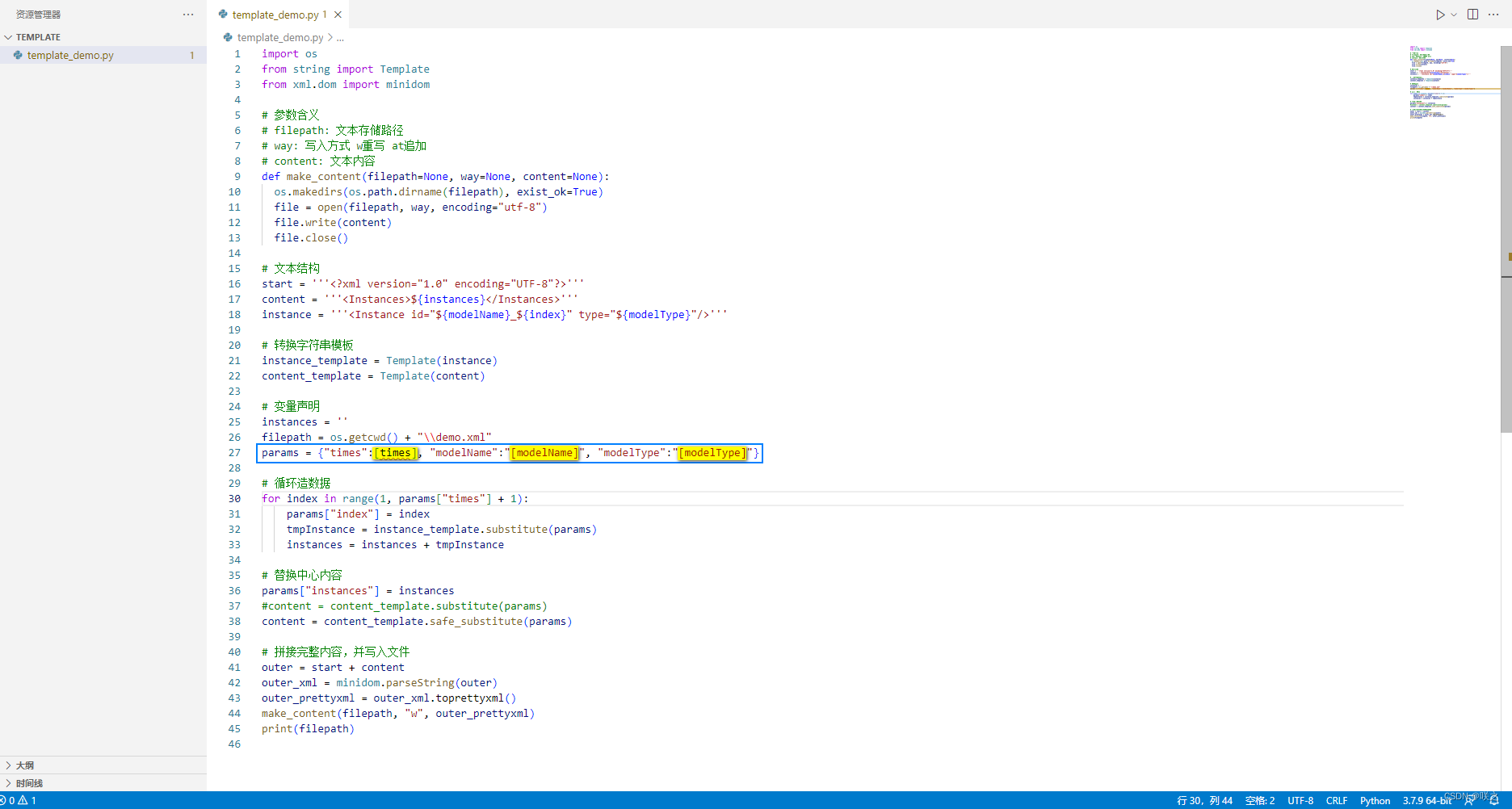Viewport: 1512px width, 809px height.
Task: Click the 资源管理器 Explorer title
Action: (x=38, y=15)
